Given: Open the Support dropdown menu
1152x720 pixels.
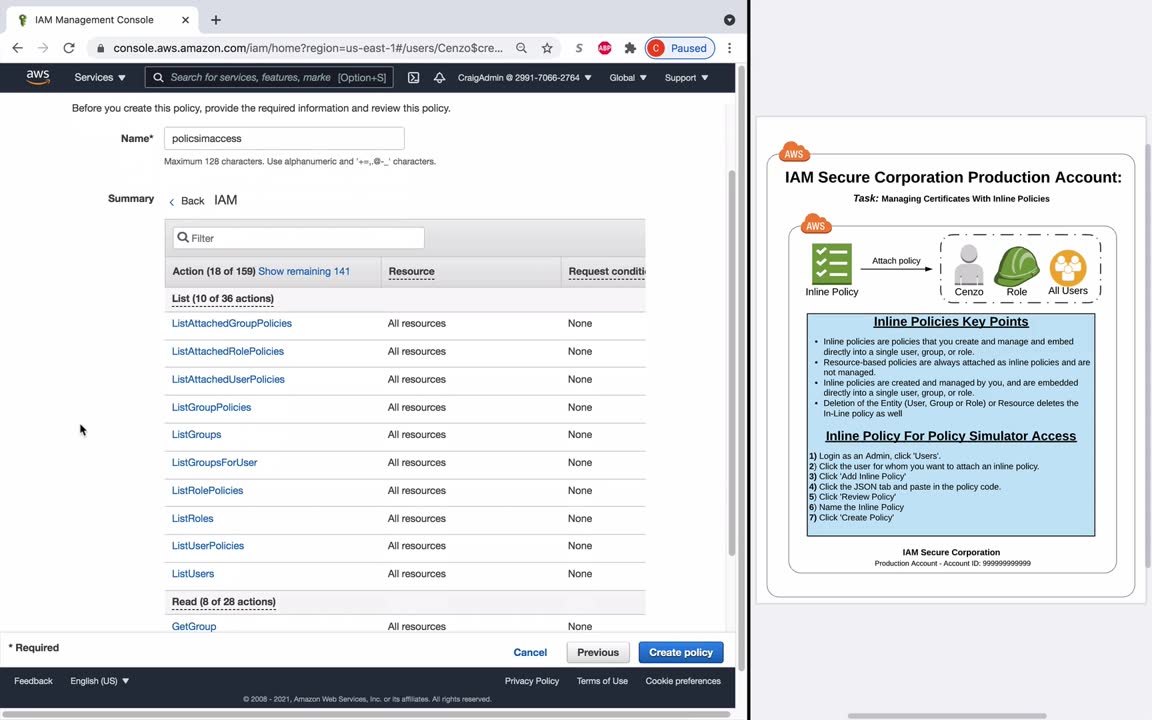Looking at the screenshot, I should coord(686,77).
